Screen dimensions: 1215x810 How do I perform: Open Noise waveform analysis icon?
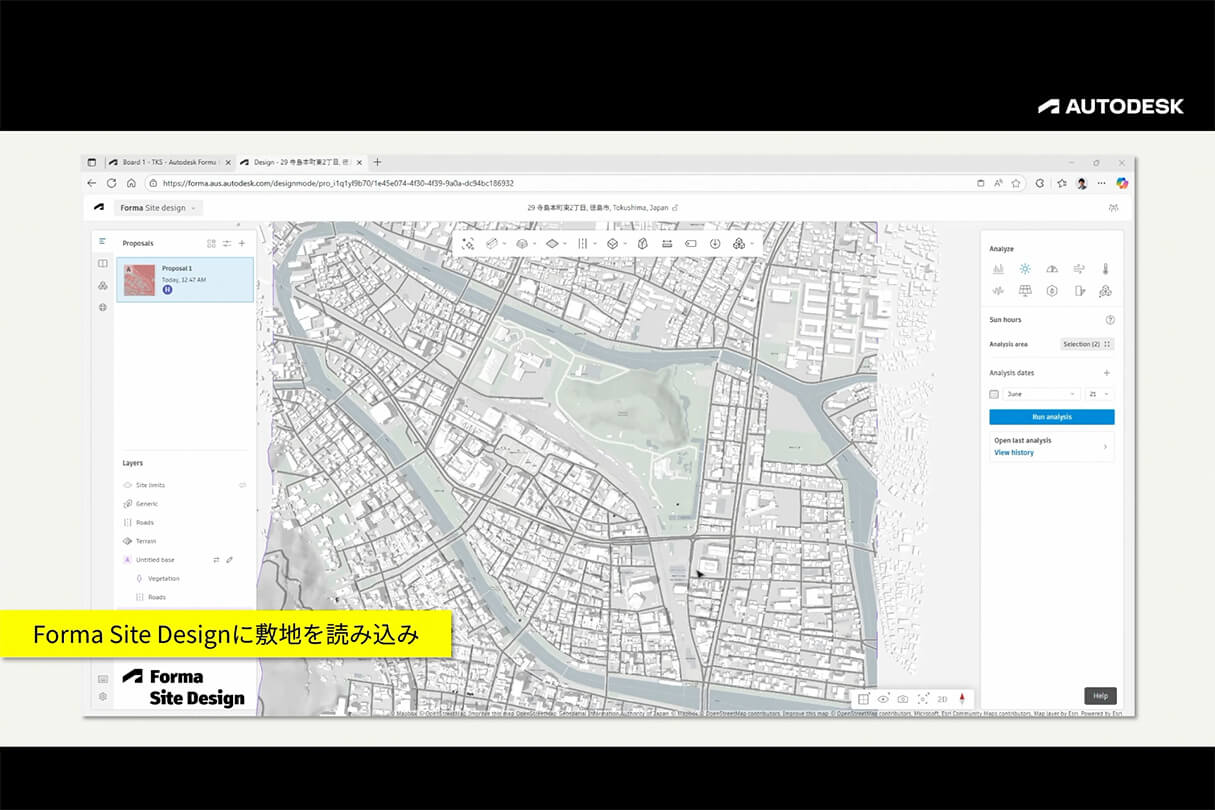coord(998,291)
